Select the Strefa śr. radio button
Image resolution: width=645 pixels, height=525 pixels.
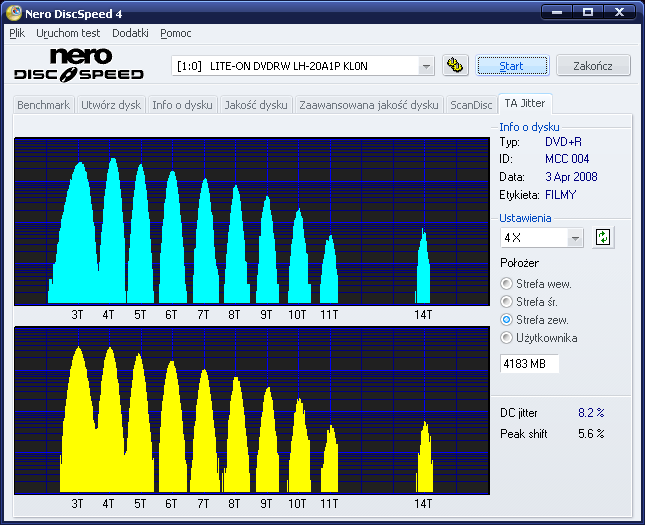coord(506,302)
